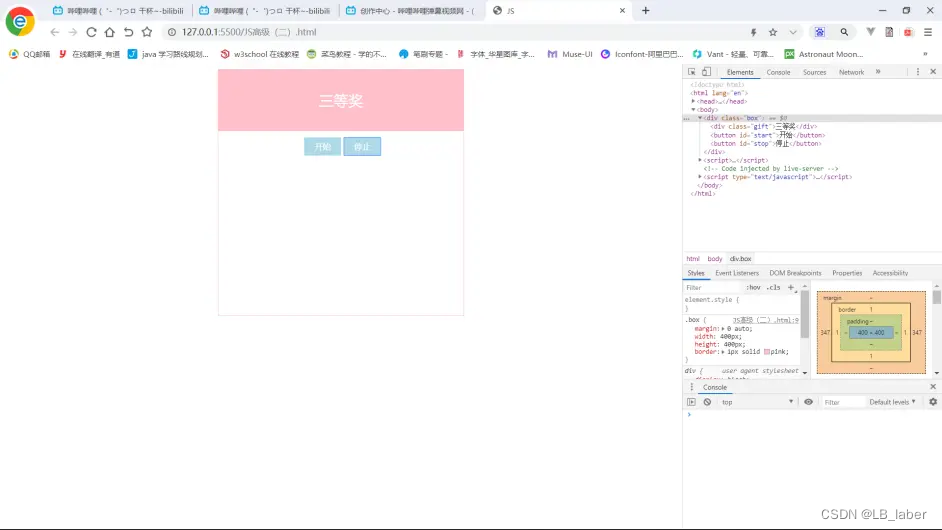Open the Properties tab
The image size is (942, 530).
[846, 273]
